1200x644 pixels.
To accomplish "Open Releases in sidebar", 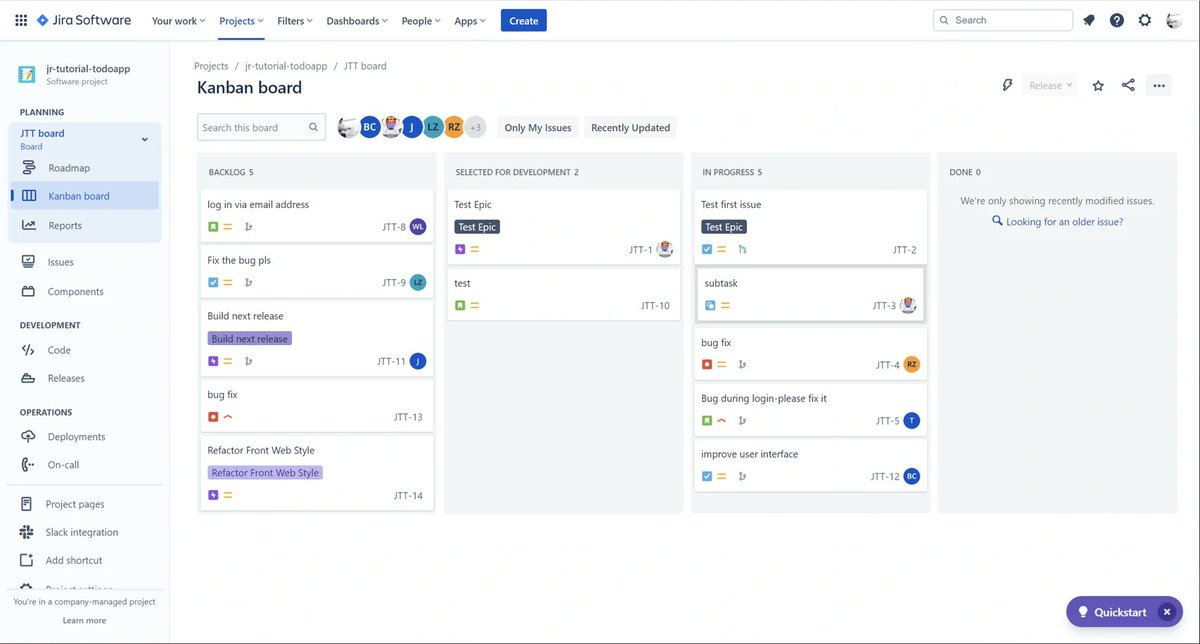I will click(x=85, y=378).
